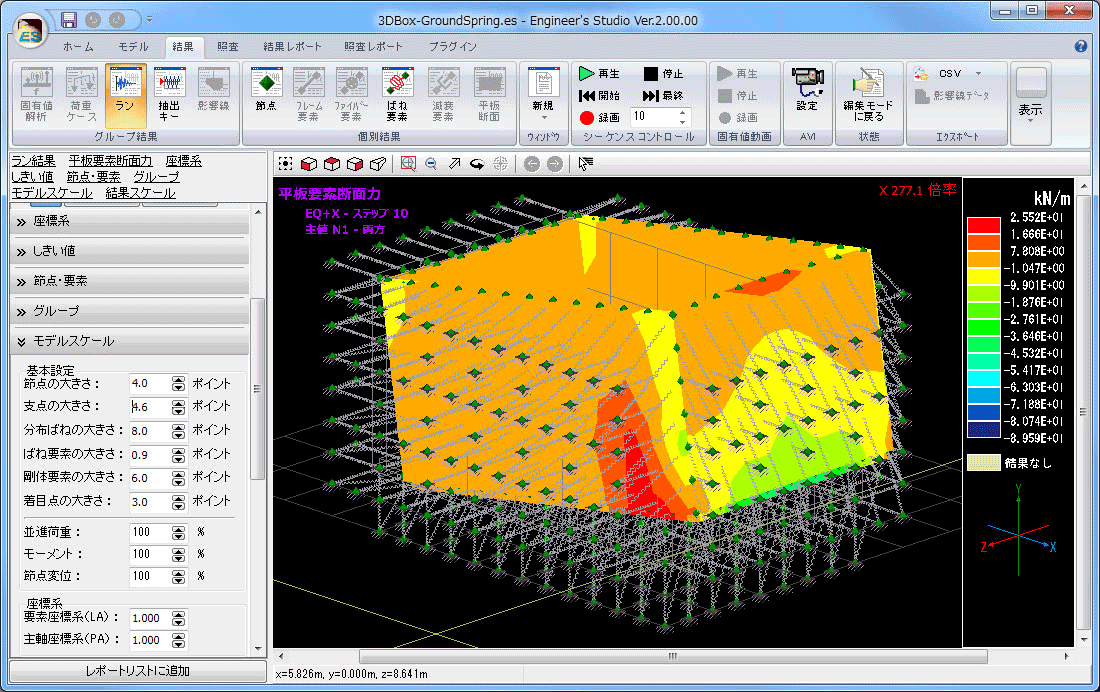The height and width of the screenshot is (692, 1100).
Task: Switch to the モデル ribbon tab
Action: 133,47
